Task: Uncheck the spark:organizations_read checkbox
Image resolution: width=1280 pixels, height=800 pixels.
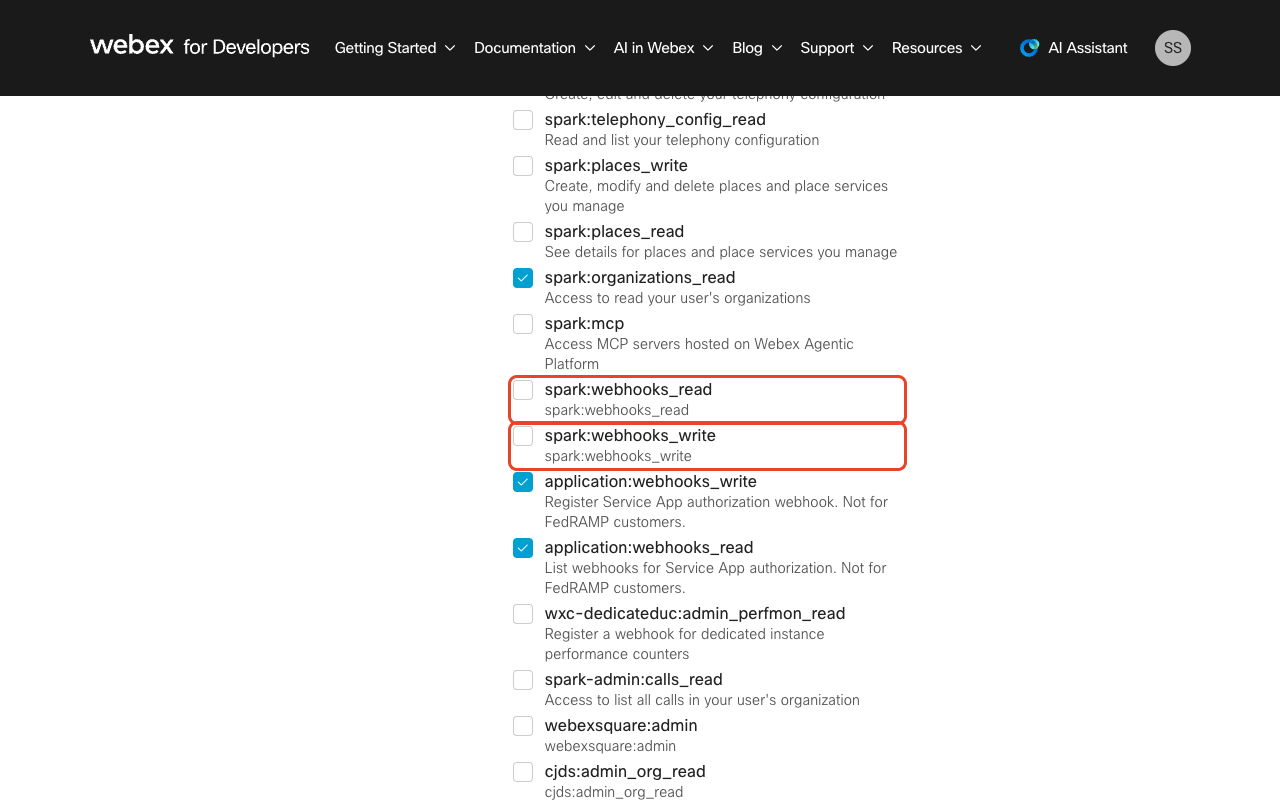Action: (523, 278)
